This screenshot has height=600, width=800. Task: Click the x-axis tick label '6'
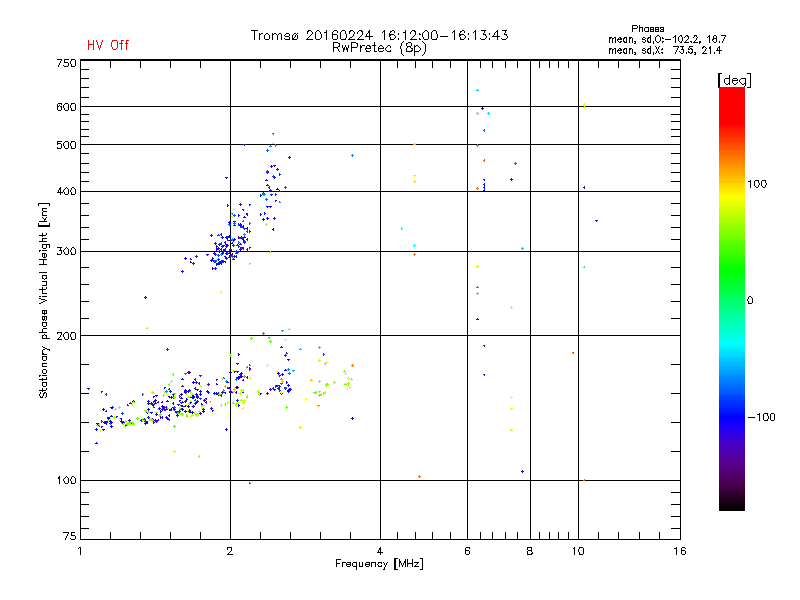(x=467, y=551)
